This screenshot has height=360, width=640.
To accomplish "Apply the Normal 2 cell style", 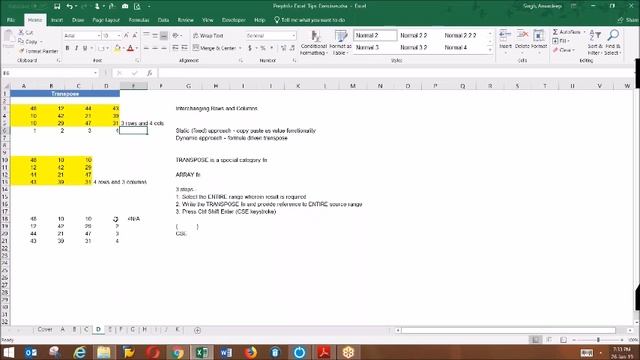I will 375,36.
